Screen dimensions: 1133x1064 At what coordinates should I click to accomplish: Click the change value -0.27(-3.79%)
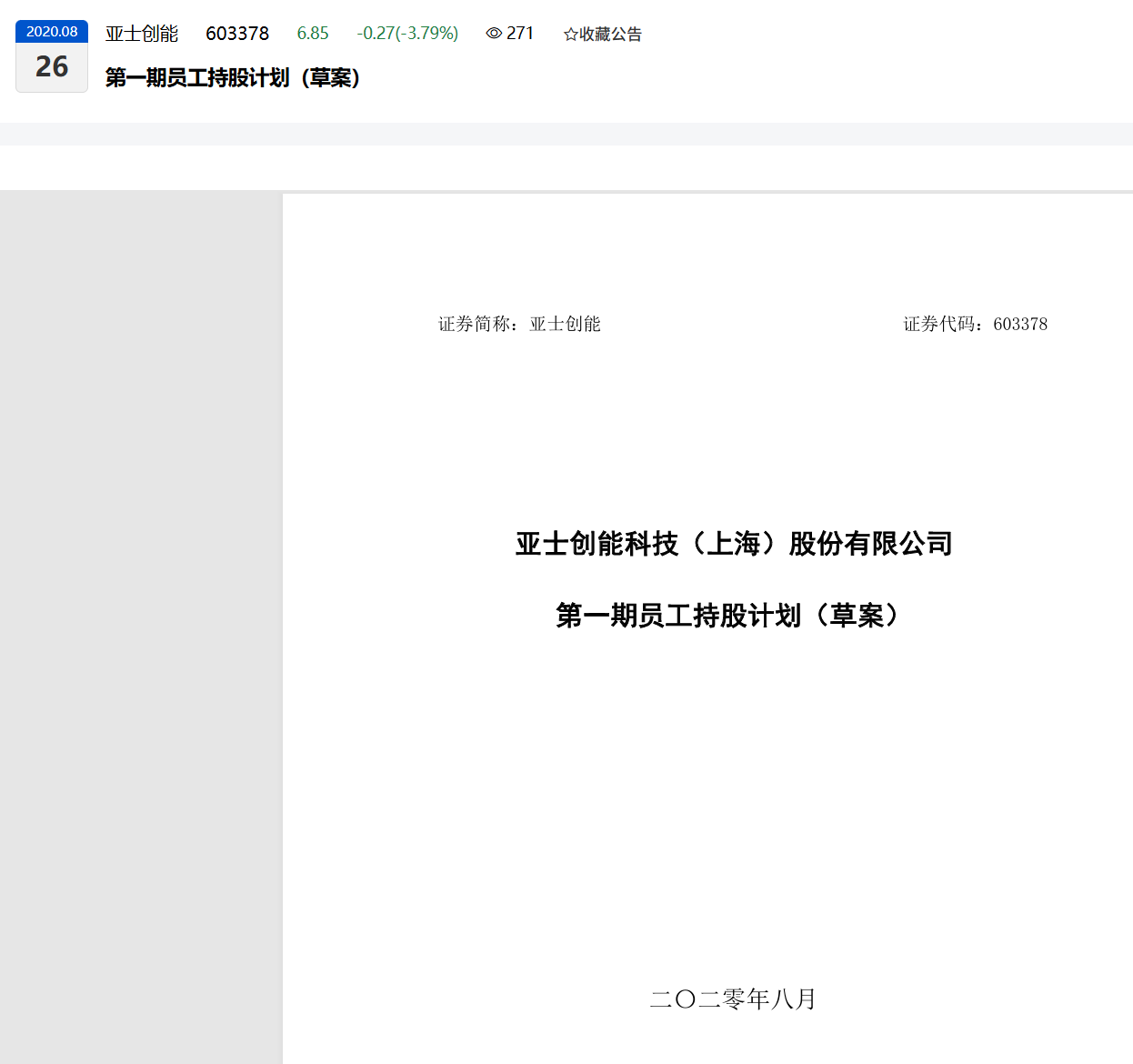pos(407,34)
